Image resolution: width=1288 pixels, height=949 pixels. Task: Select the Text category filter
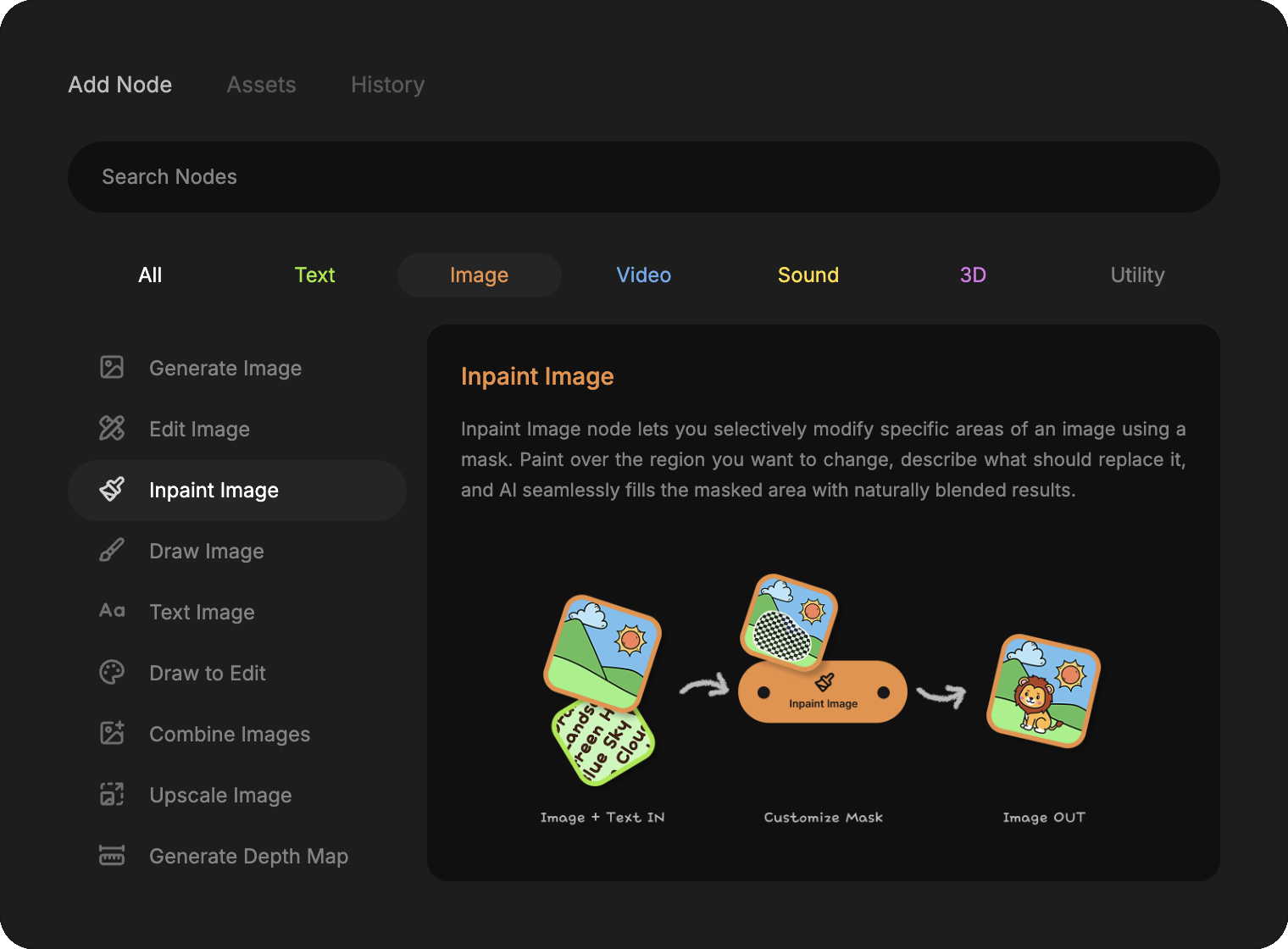pyautogui.click(x=314, y=275)
